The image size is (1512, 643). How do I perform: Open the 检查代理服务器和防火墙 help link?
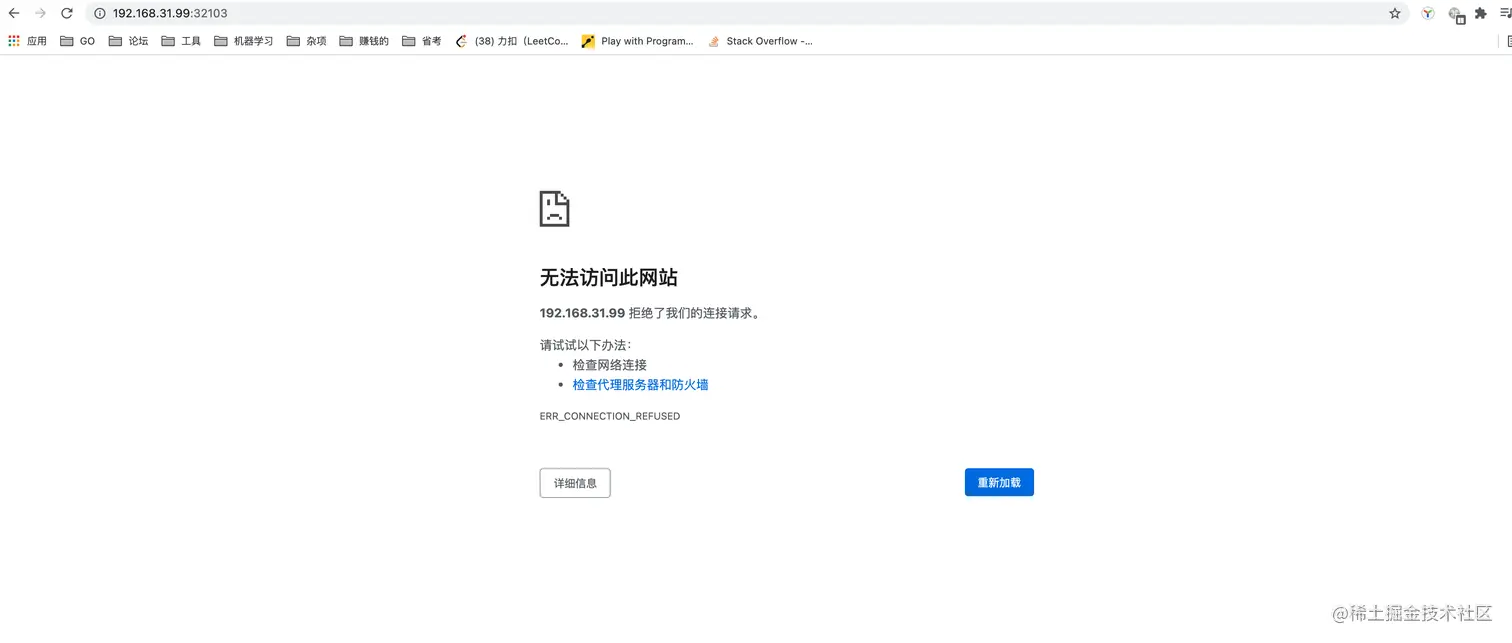point(640,384)
